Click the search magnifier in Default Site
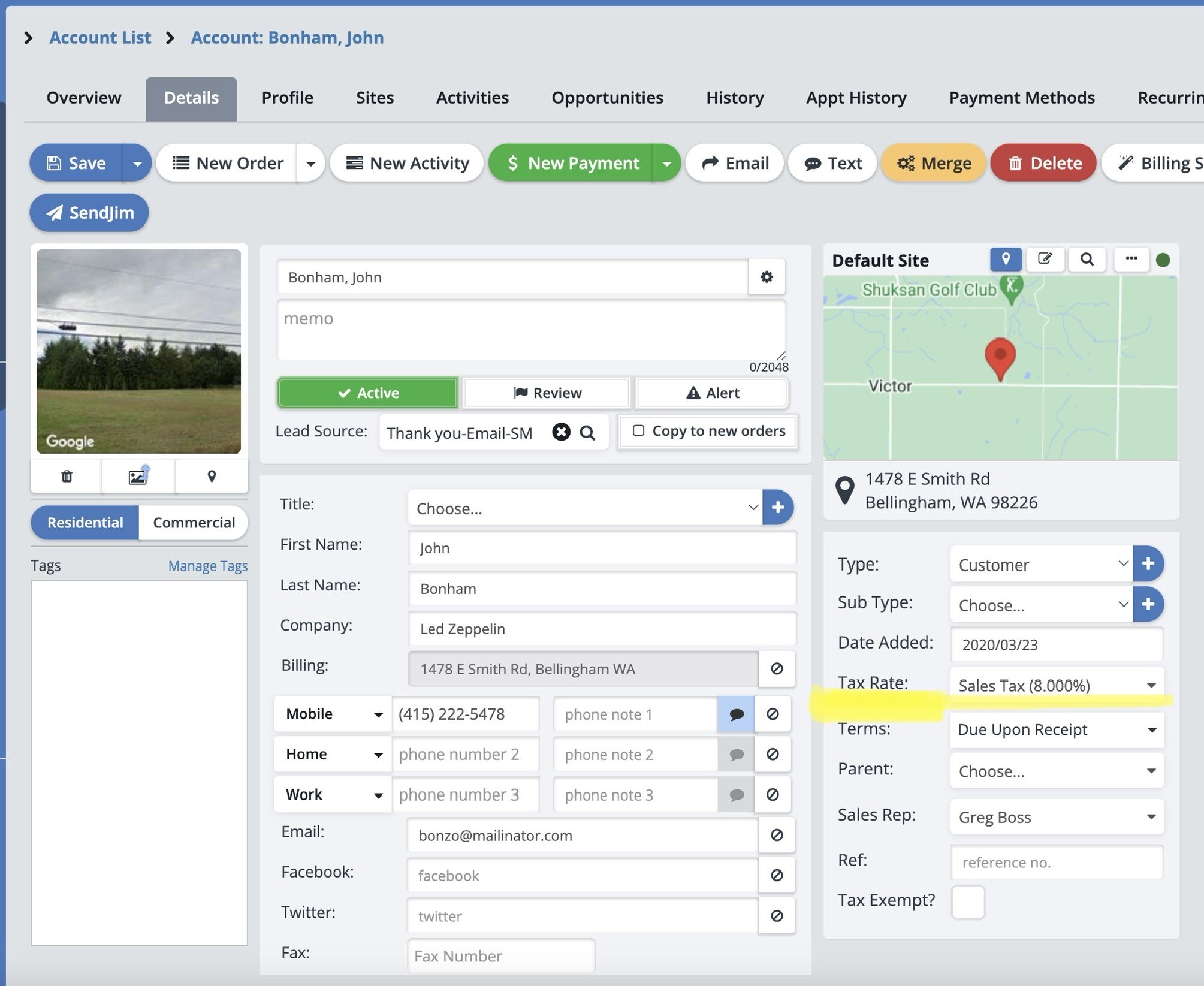Viewport: 1204px width, 986px height. [1086, 259]
